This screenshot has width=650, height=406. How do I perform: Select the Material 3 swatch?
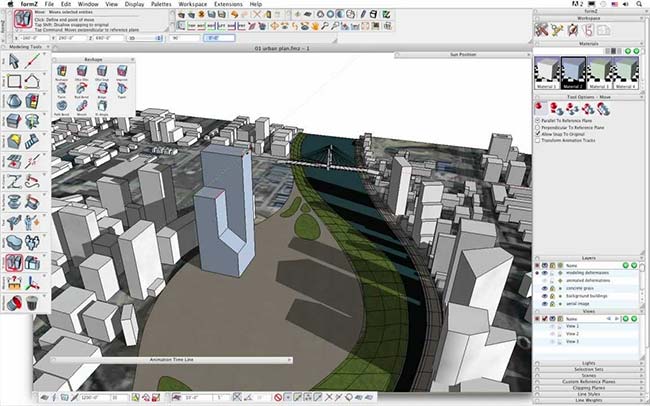click(x=599, y=73)
